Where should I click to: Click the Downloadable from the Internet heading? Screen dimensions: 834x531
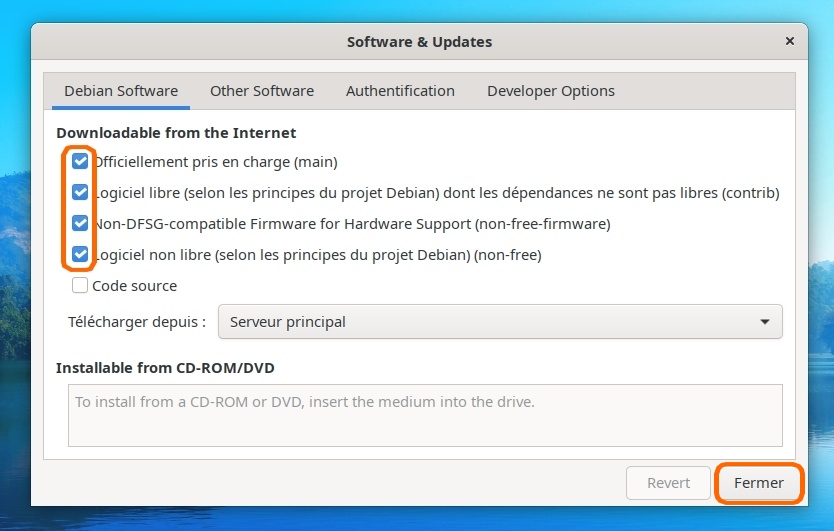click(x=176, y=132)
